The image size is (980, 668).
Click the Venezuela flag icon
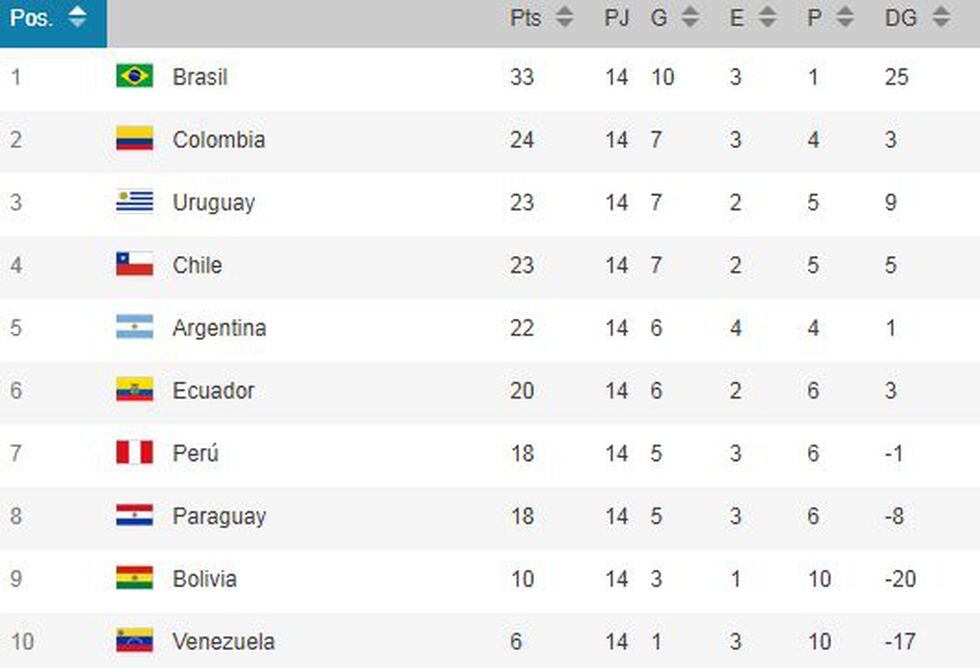pos(134,641)
